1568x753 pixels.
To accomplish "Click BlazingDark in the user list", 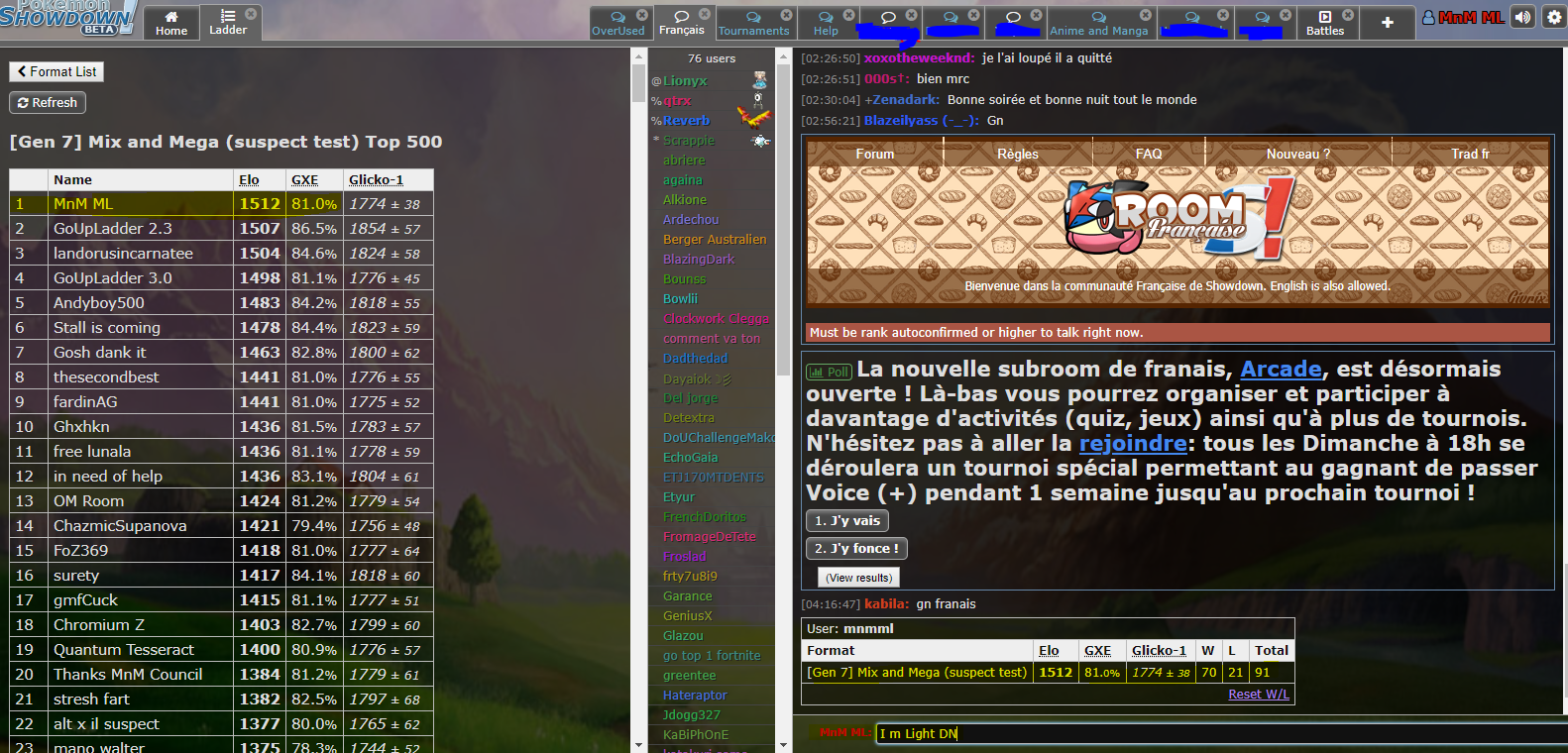I will point(699,260).
